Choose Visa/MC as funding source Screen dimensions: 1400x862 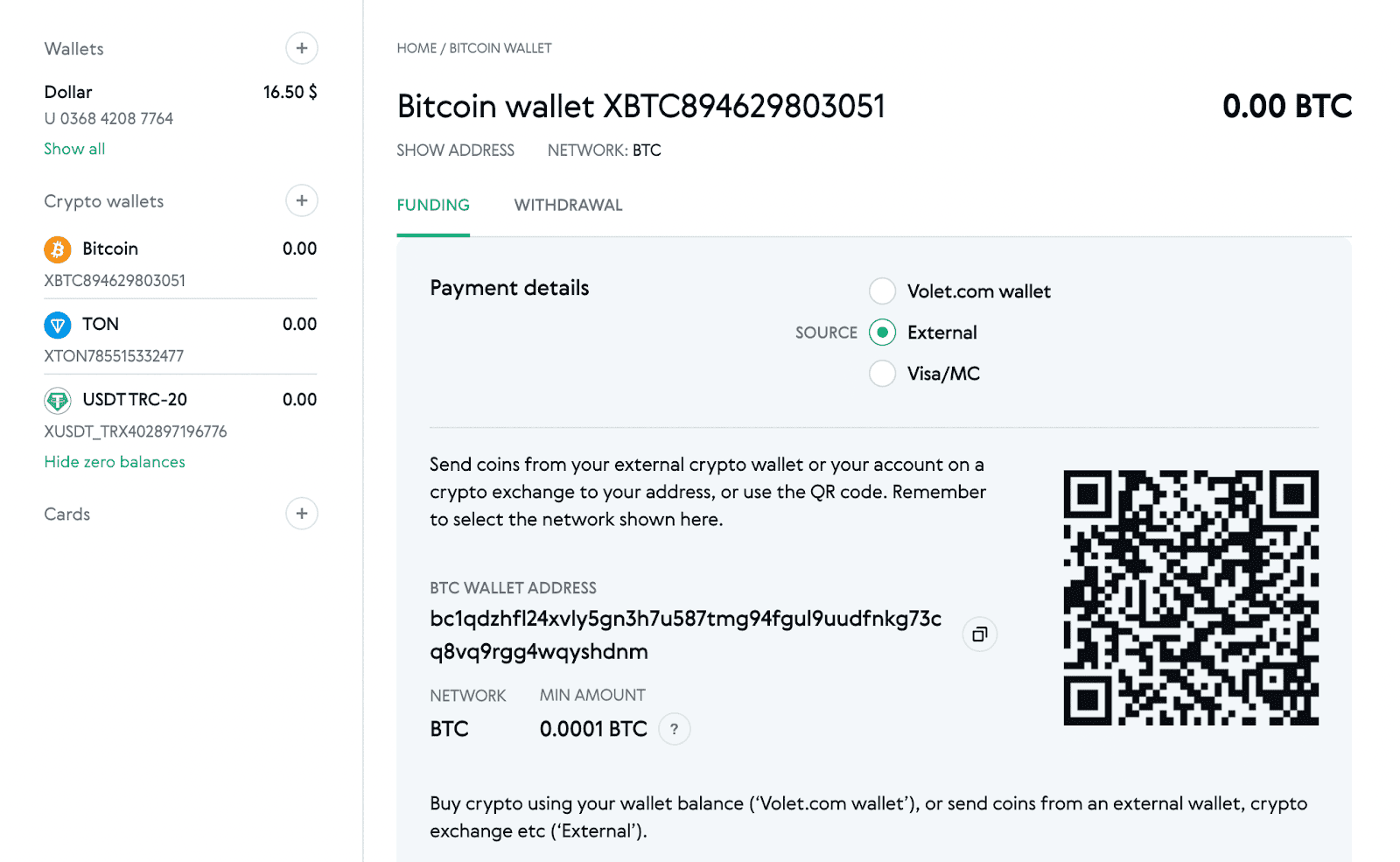click(x=882, y=373)
